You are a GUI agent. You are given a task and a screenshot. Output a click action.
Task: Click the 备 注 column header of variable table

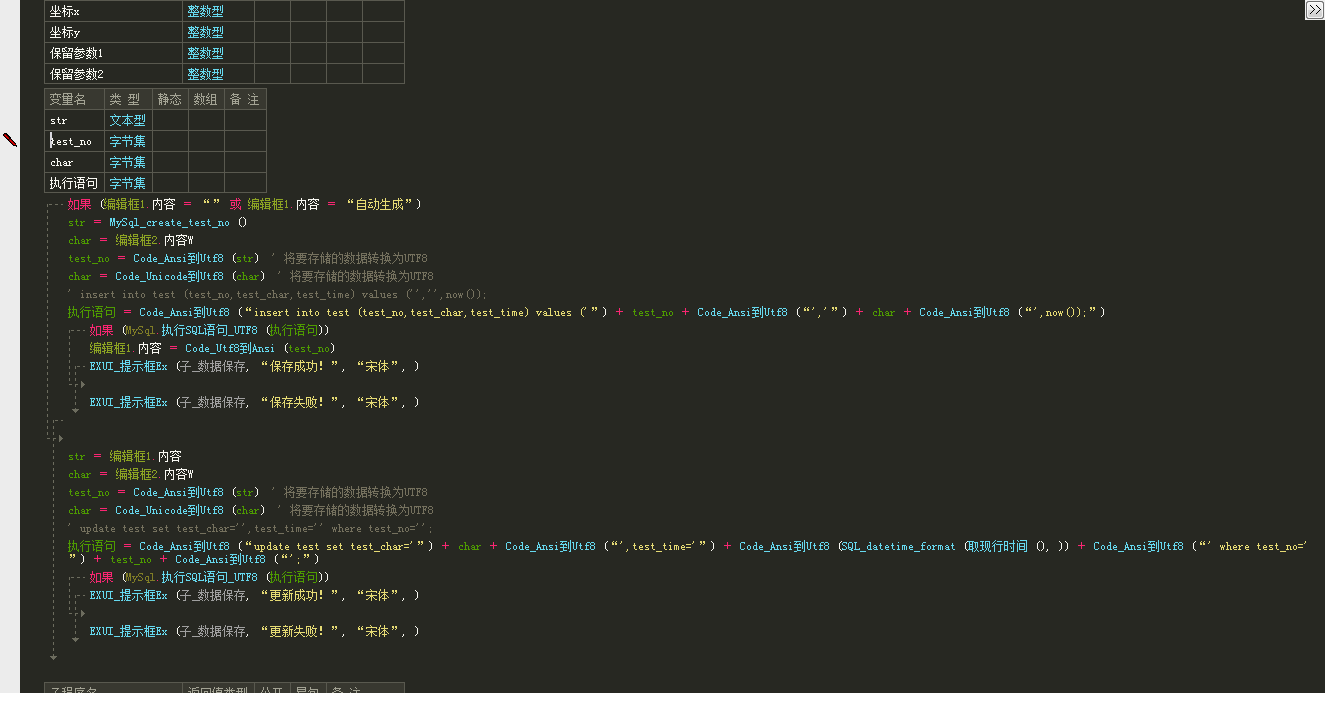[x=244, y=99]
